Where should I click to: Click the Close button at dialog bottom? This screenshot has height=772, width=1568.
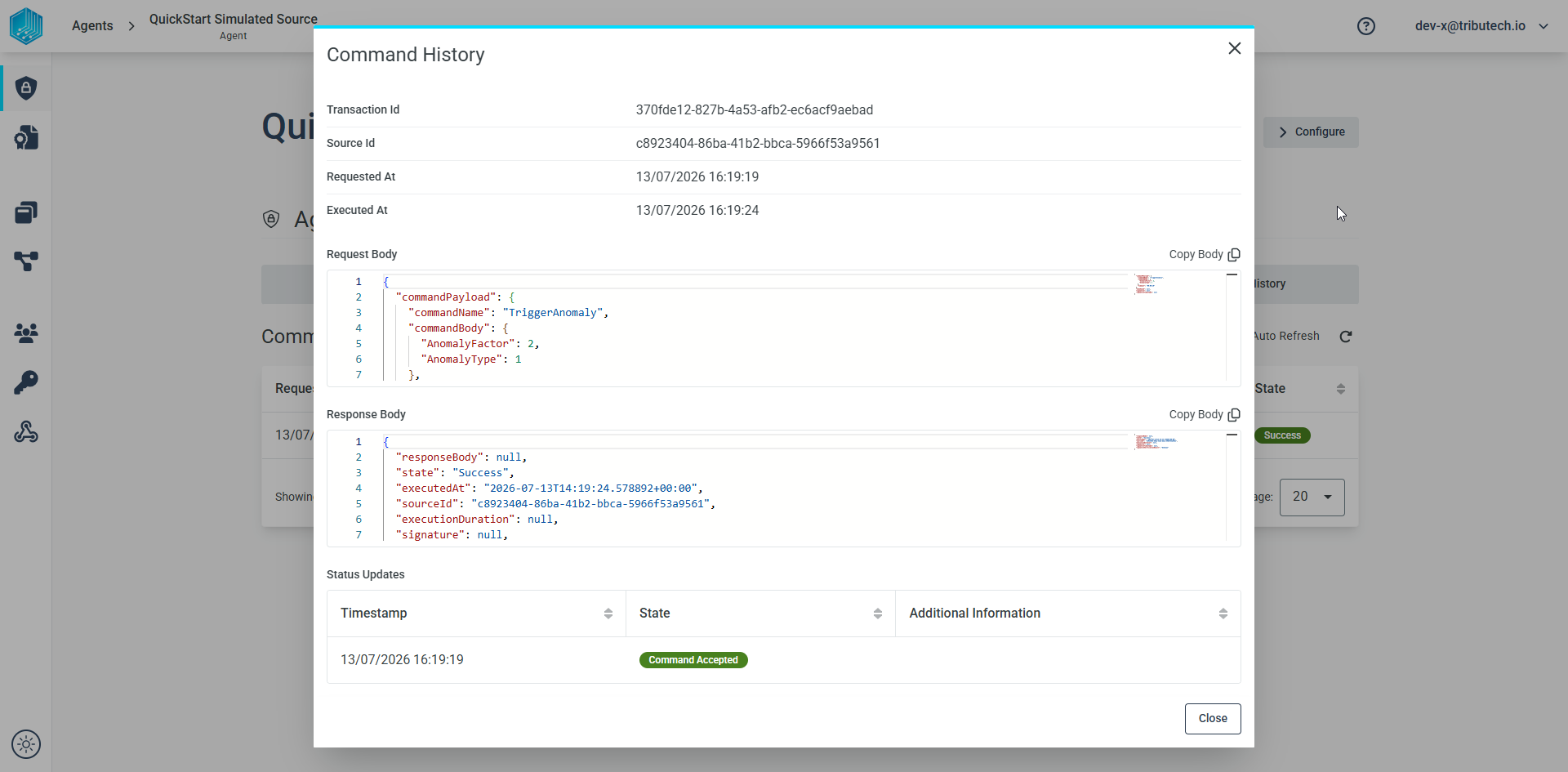tap(1213, 719)
